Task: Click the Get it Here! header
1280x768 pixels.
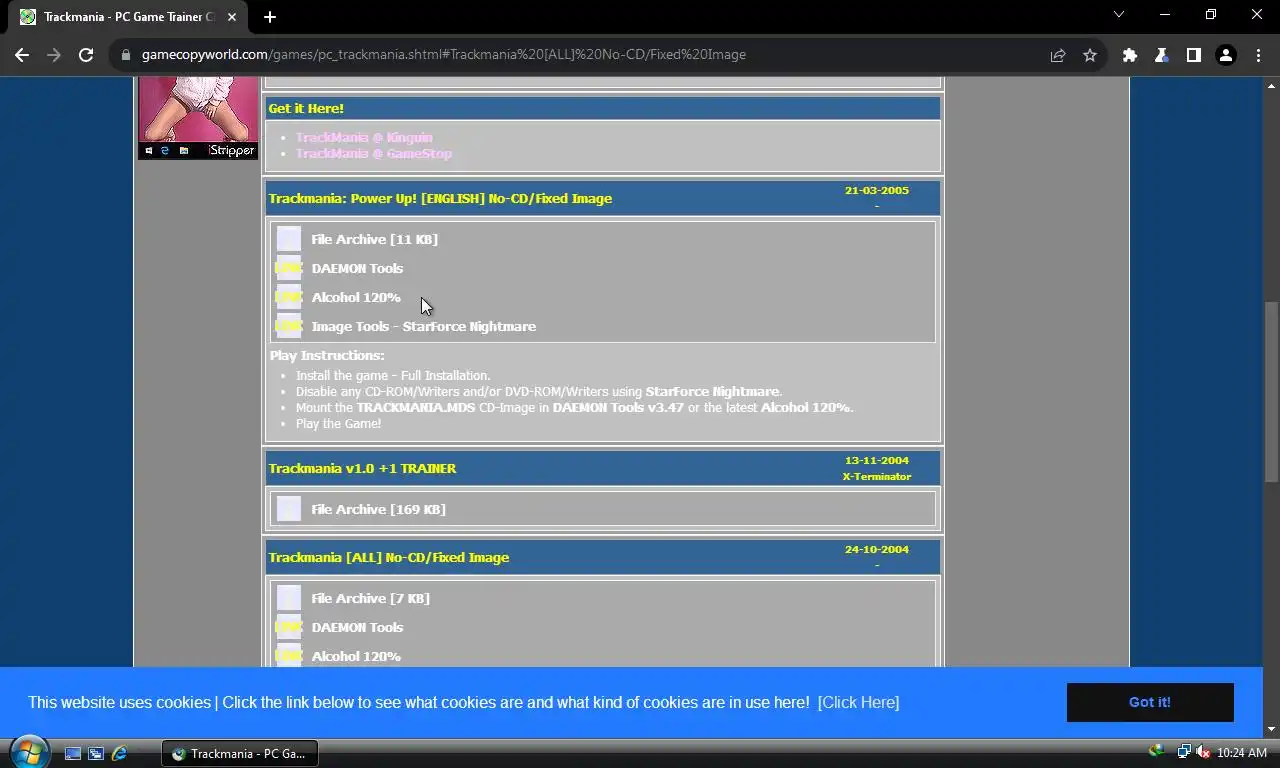Action: tap(306, 108)
